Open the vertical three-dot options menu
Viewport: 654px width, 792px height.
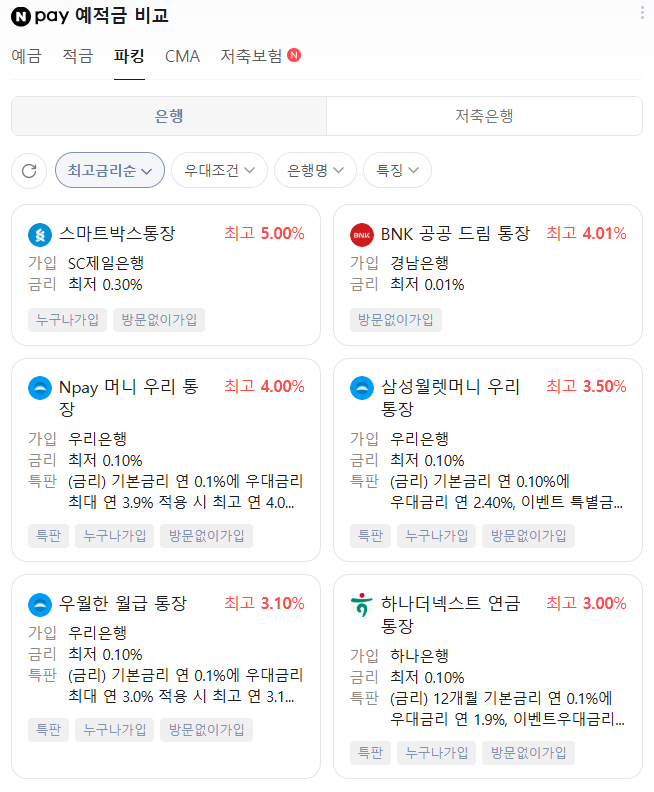(642, 13)
